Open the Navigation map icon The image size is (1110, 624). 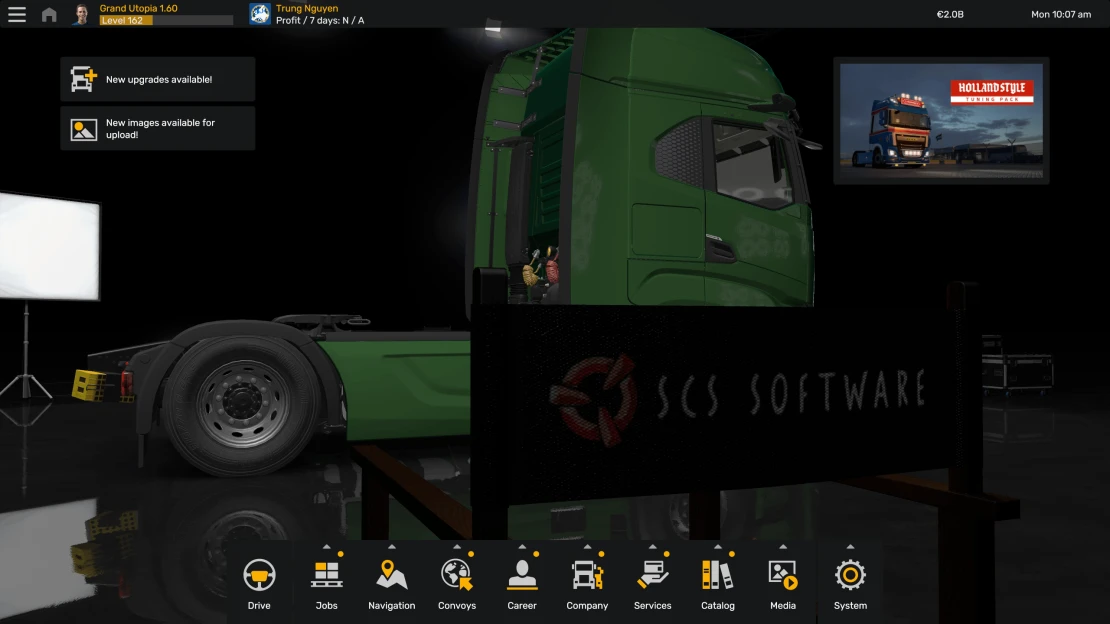(391, 574)
